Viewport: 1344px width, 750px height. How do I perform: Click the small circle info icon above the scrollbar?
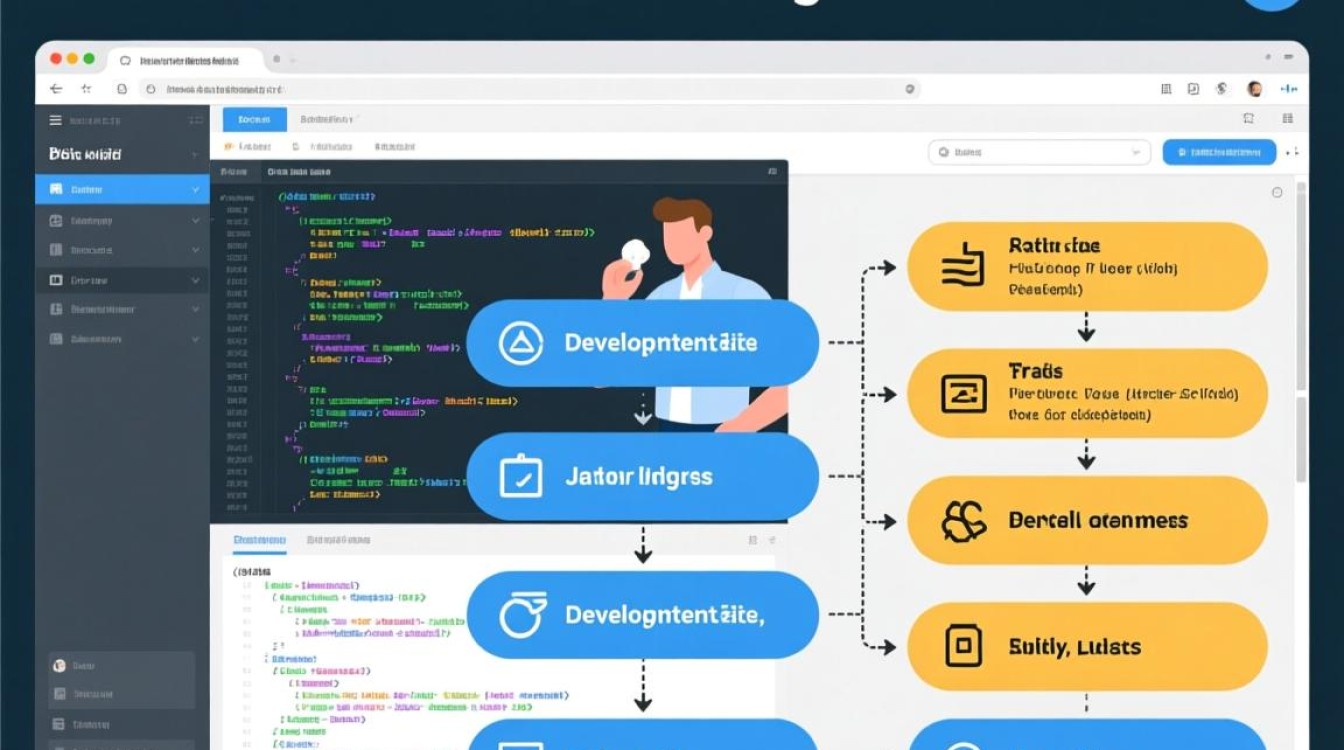1277,193
